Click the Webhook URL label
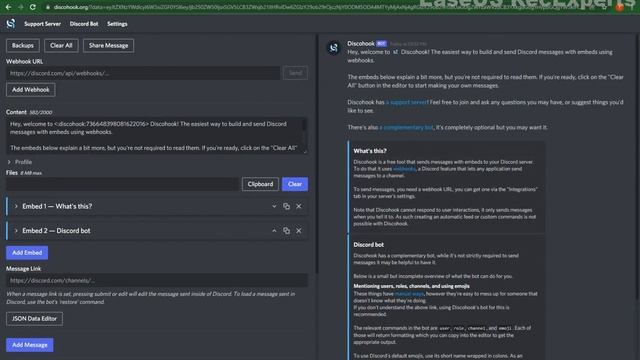Image resolution: width=640 pixels, height=360 pixels. pos(24,61)
